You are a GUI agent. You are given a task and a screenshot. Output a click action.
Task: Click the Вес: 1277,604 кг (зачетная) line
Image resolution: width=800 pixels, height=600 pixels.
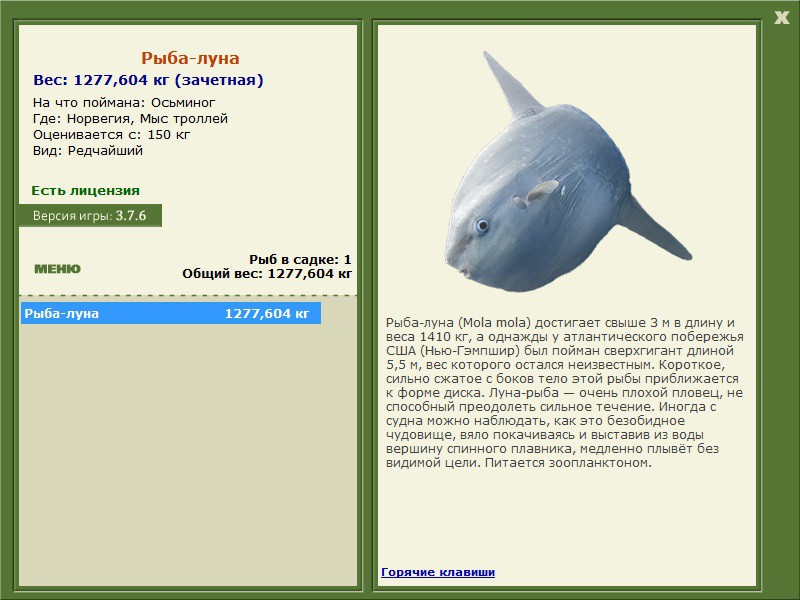[148, 80]
